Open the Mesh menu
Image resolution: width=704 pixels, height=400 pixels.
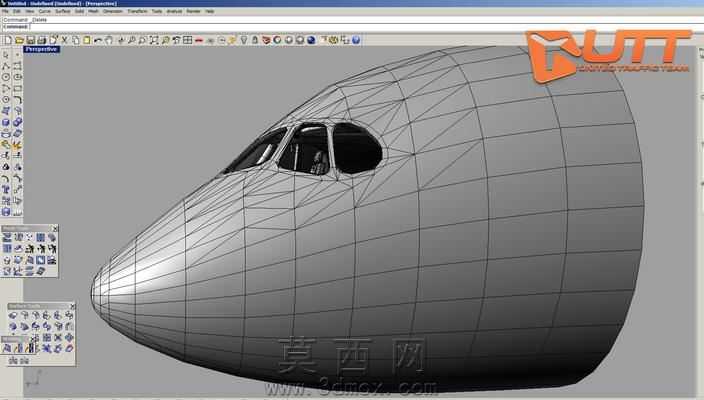point(93,11)
